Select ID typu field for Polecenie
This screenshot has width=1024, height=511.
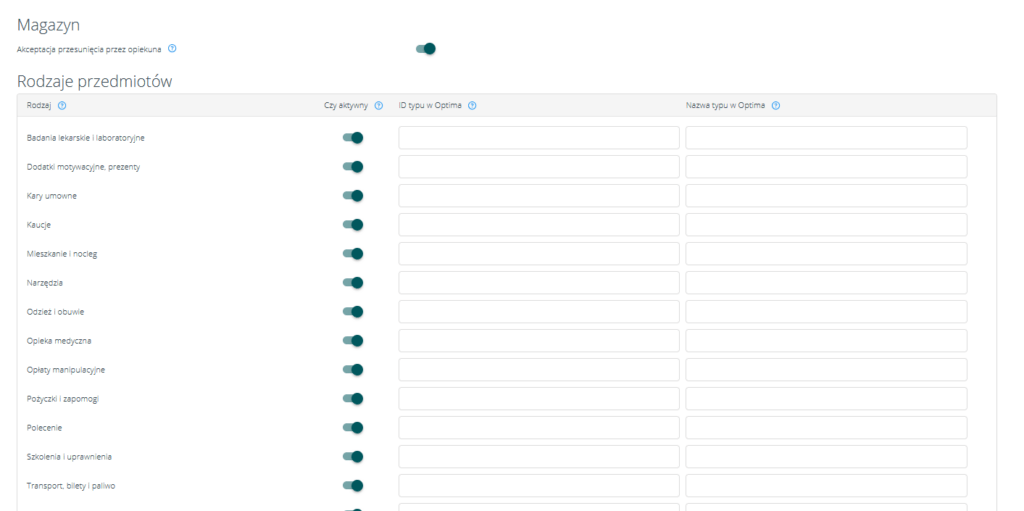tap(538, 428)
